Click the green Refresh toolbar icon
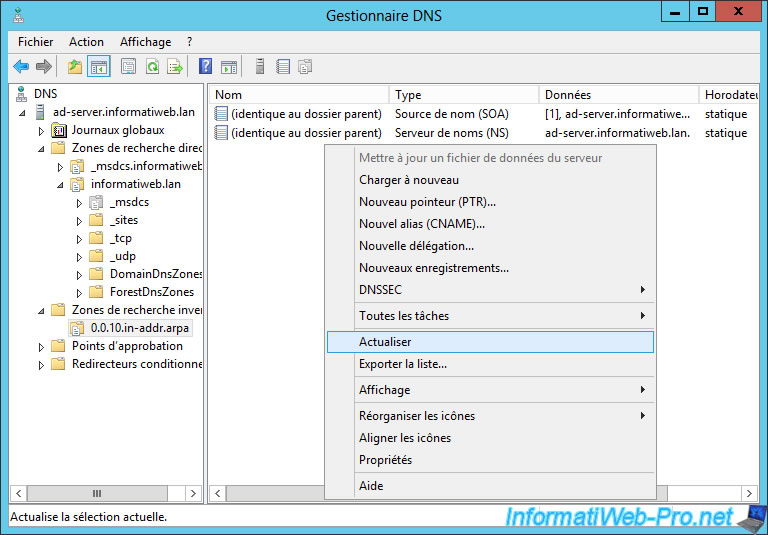 point(152,66)
